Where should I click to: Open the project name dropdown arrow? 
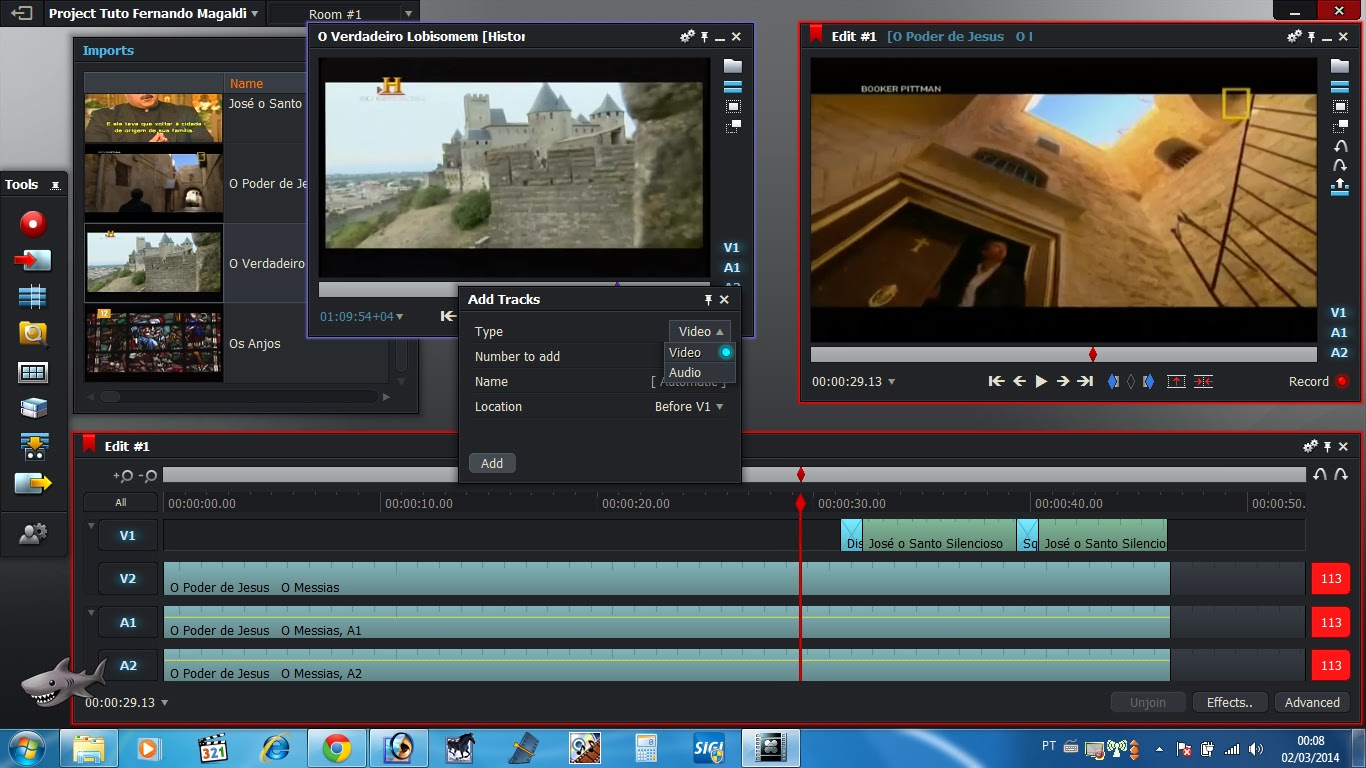pyautogui.click(x=255, y=14)
